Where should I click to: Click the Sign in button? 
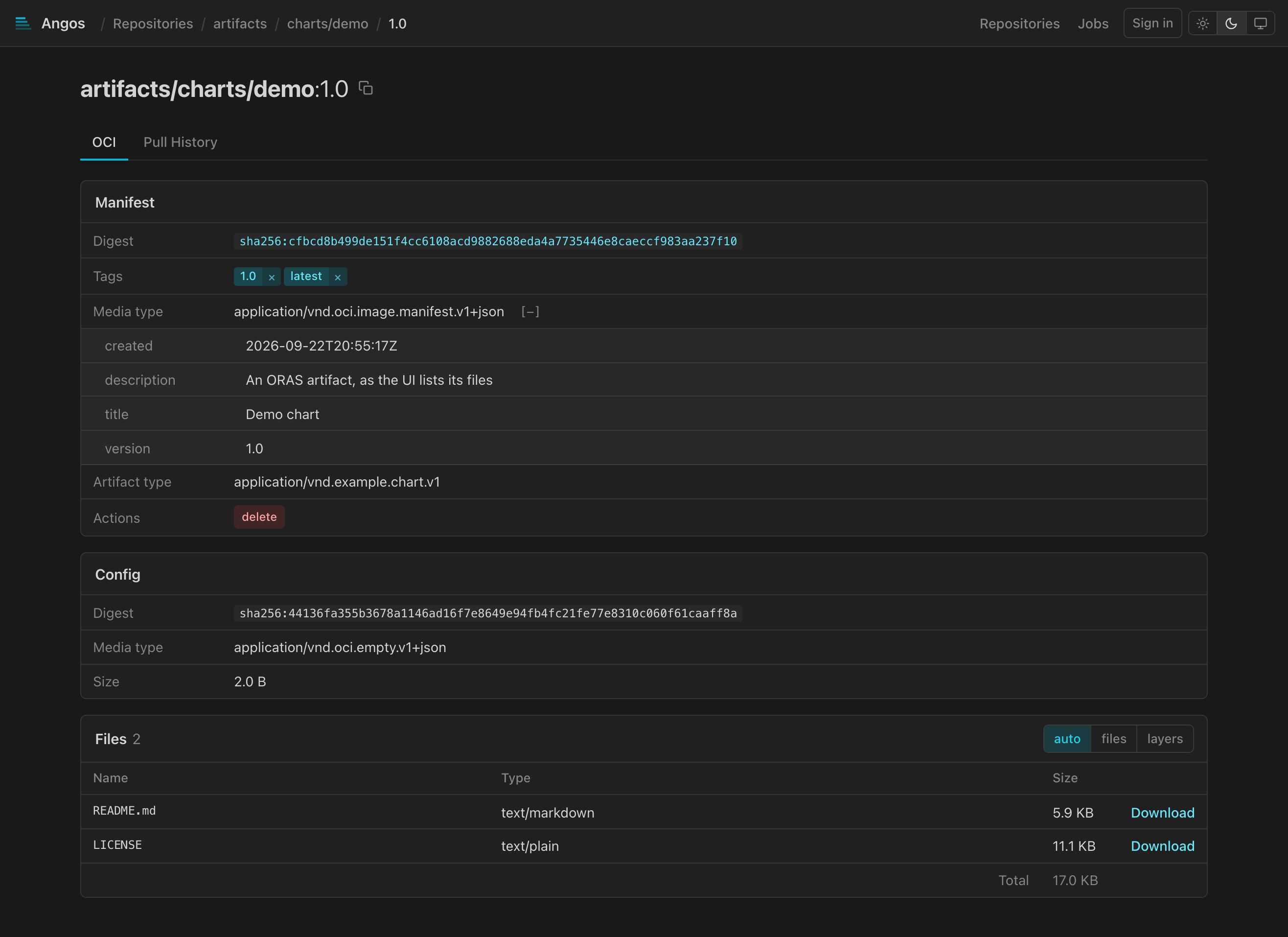1152,23
